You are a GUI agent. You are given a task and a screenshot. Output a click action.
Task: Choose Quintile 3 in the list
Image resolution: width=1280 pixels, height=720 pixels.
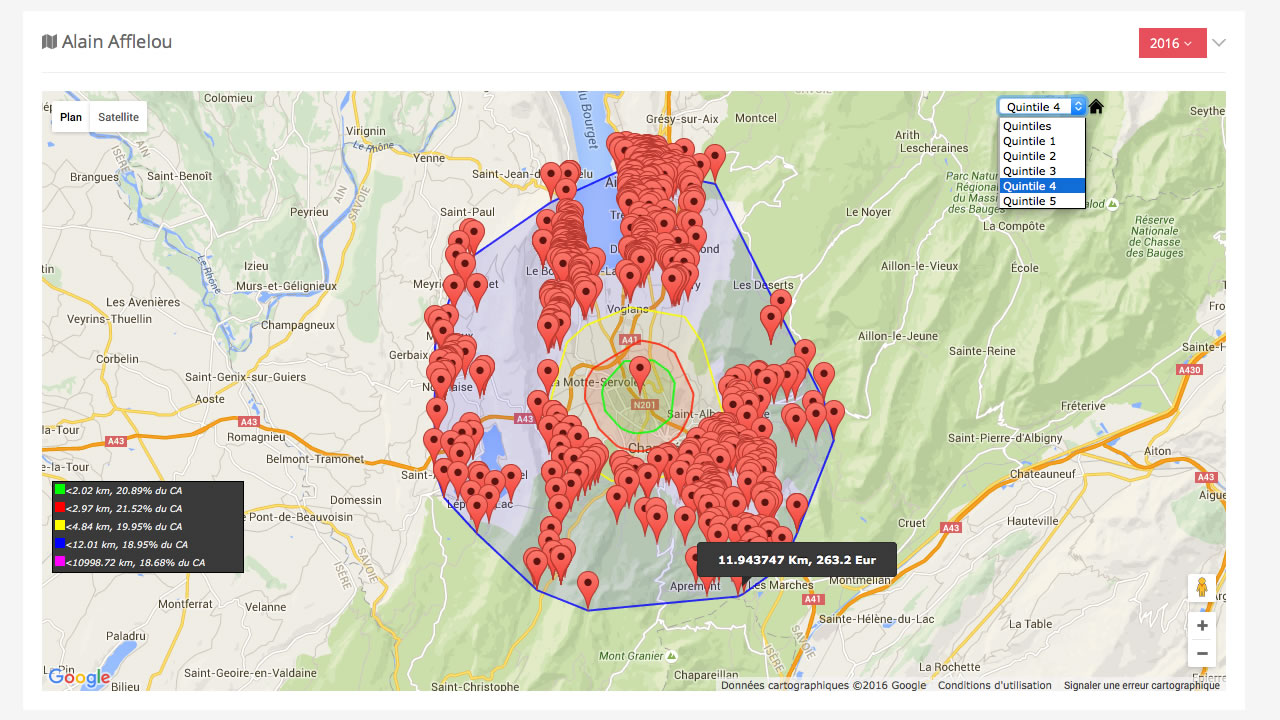[x=1042, y=171]
